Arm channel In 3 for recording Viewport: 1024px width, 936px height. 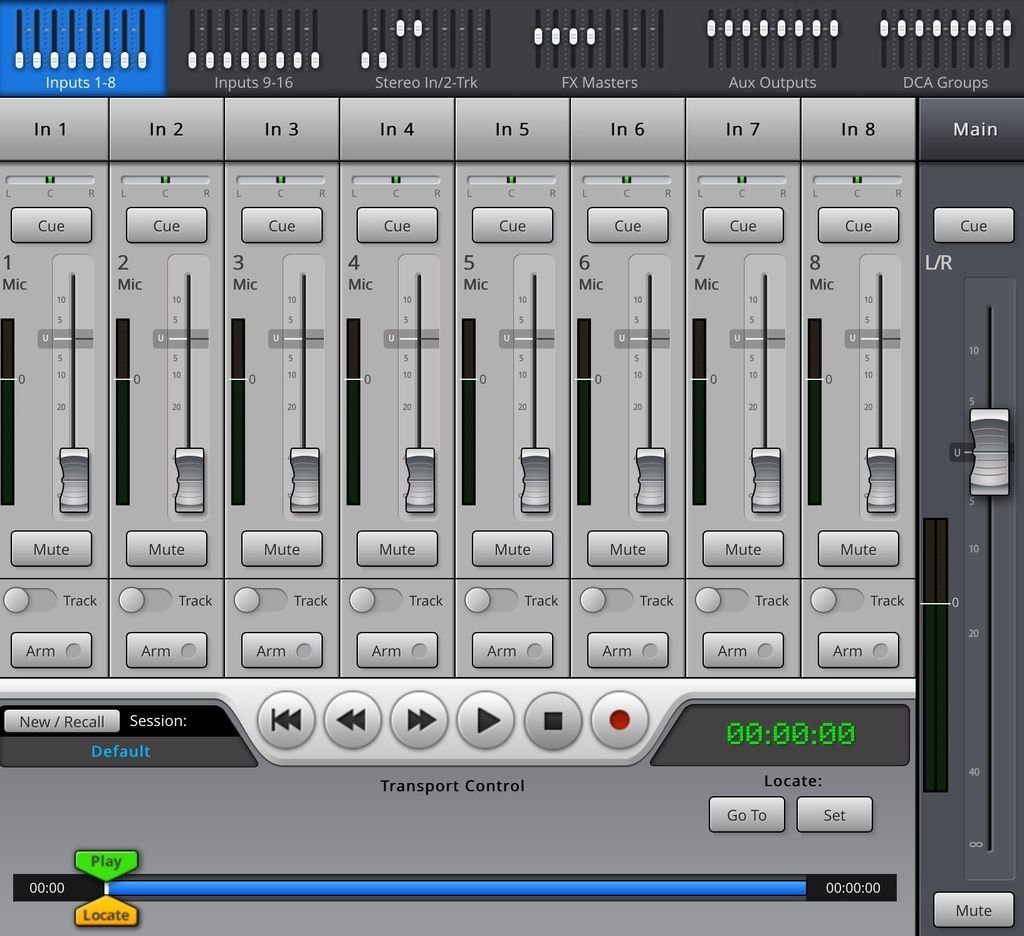pos(281,651)
